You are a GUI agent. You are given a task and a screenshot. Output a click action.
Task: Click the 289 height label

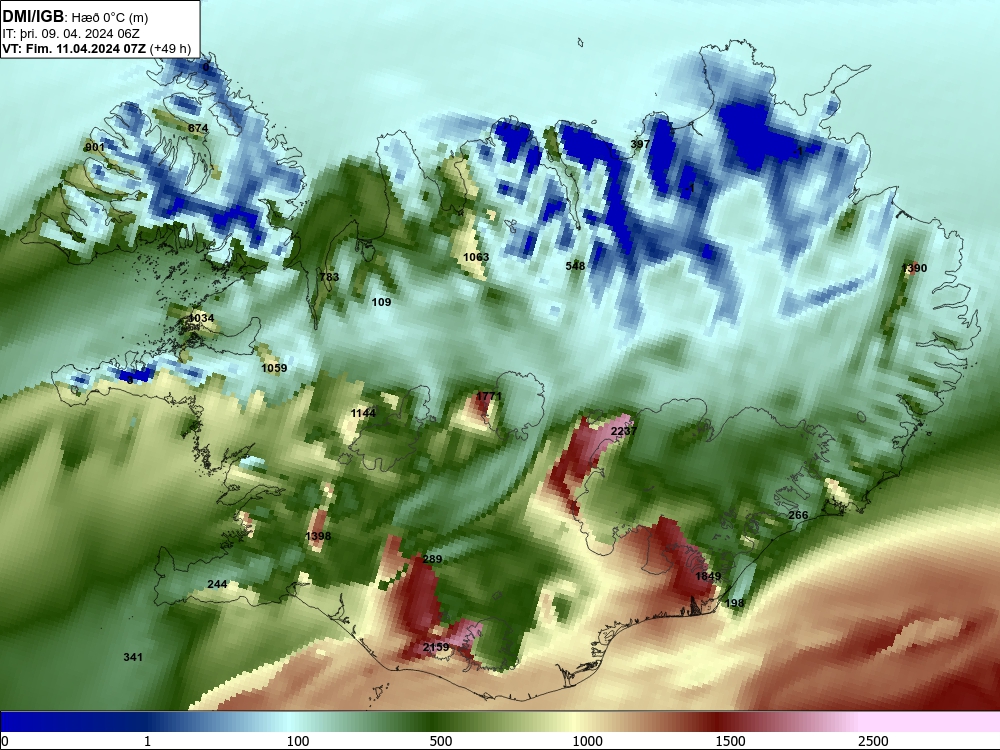point(432,559)
